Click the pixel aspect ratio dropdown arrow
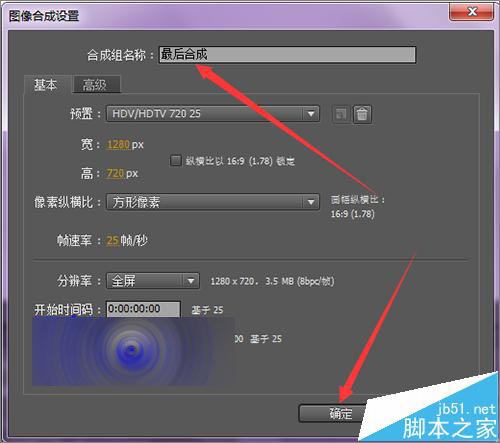This screenshot has height=443, width=500. [x=311, y=202]
